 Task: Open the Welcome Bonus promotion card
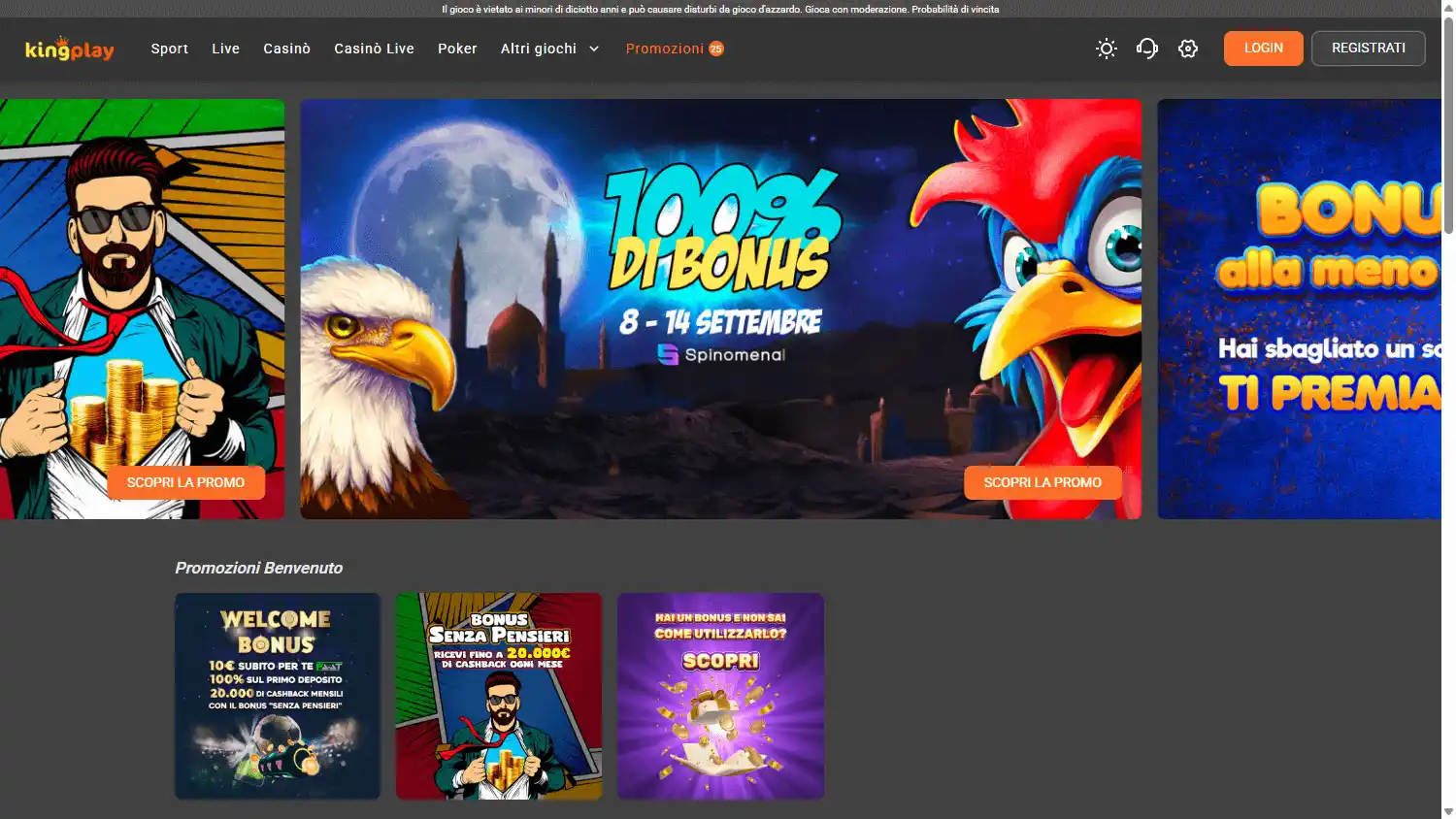[278, 696]
